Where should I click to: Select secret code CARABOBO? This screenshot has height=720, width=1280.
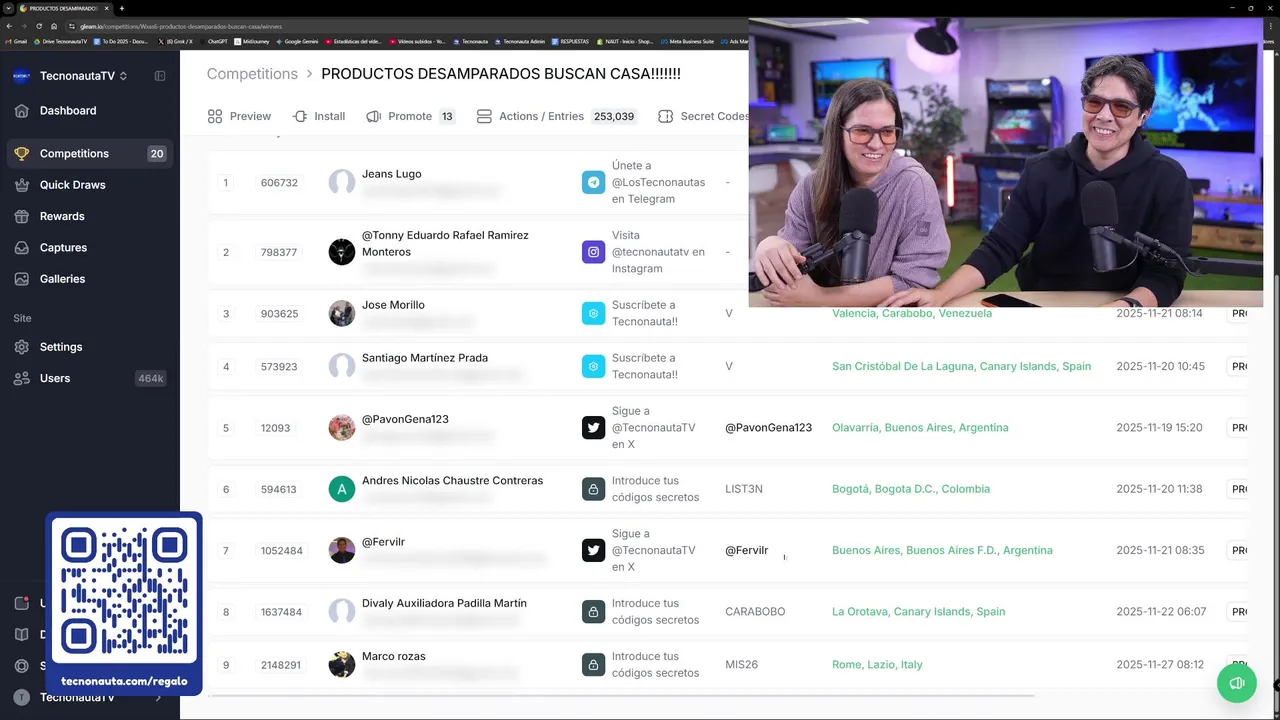coord(755,612)
